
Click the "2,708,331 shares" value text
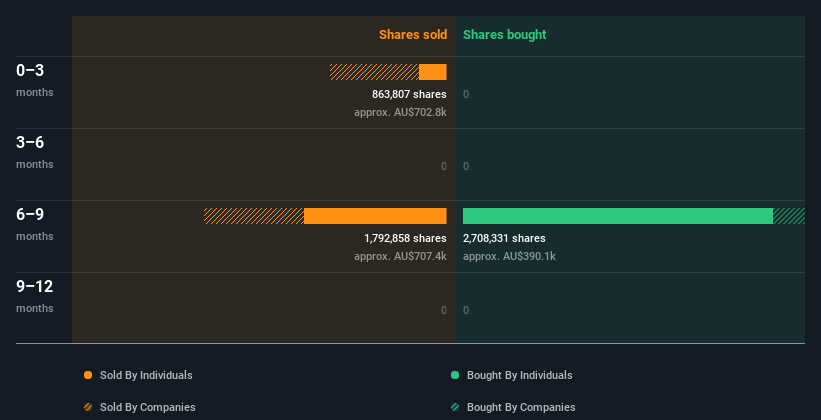coord(504,238)
